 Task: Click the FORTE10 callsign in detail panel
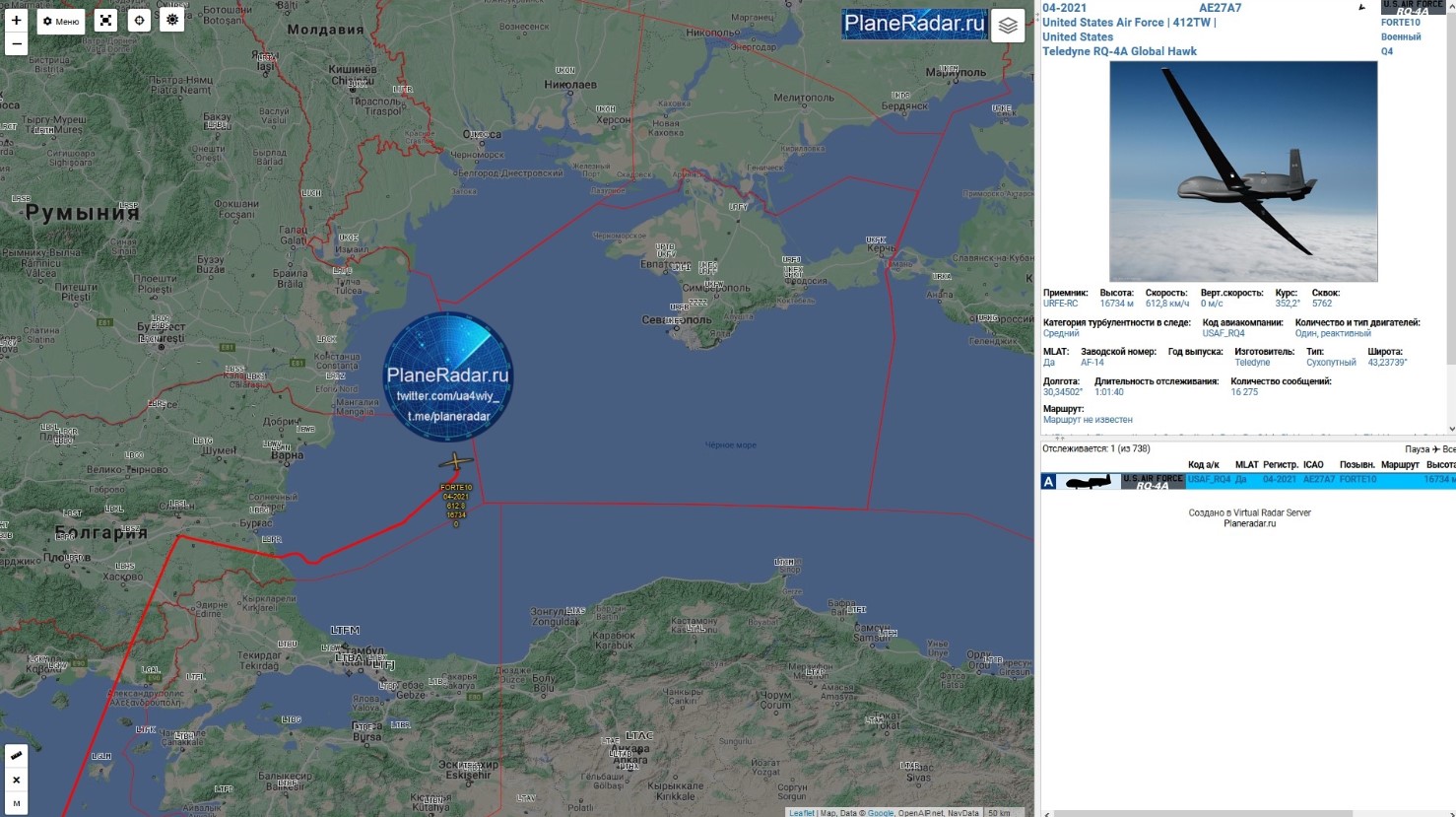point(1400,23)
